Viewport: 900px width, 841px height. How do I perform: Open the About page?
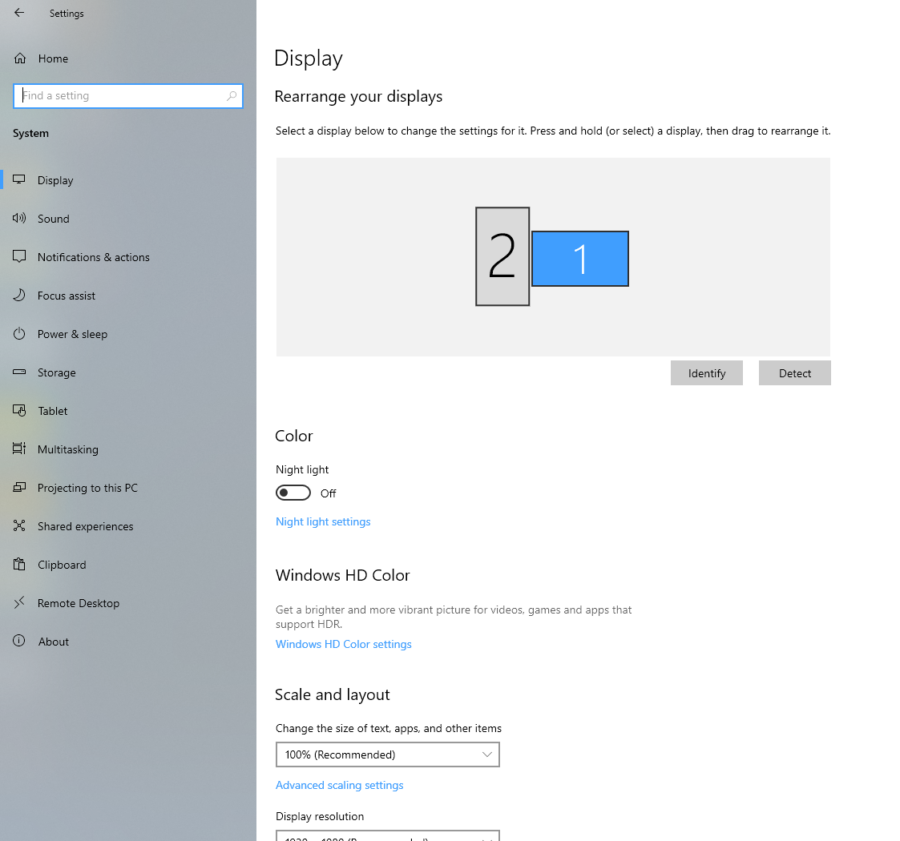[x=128, y=641]
